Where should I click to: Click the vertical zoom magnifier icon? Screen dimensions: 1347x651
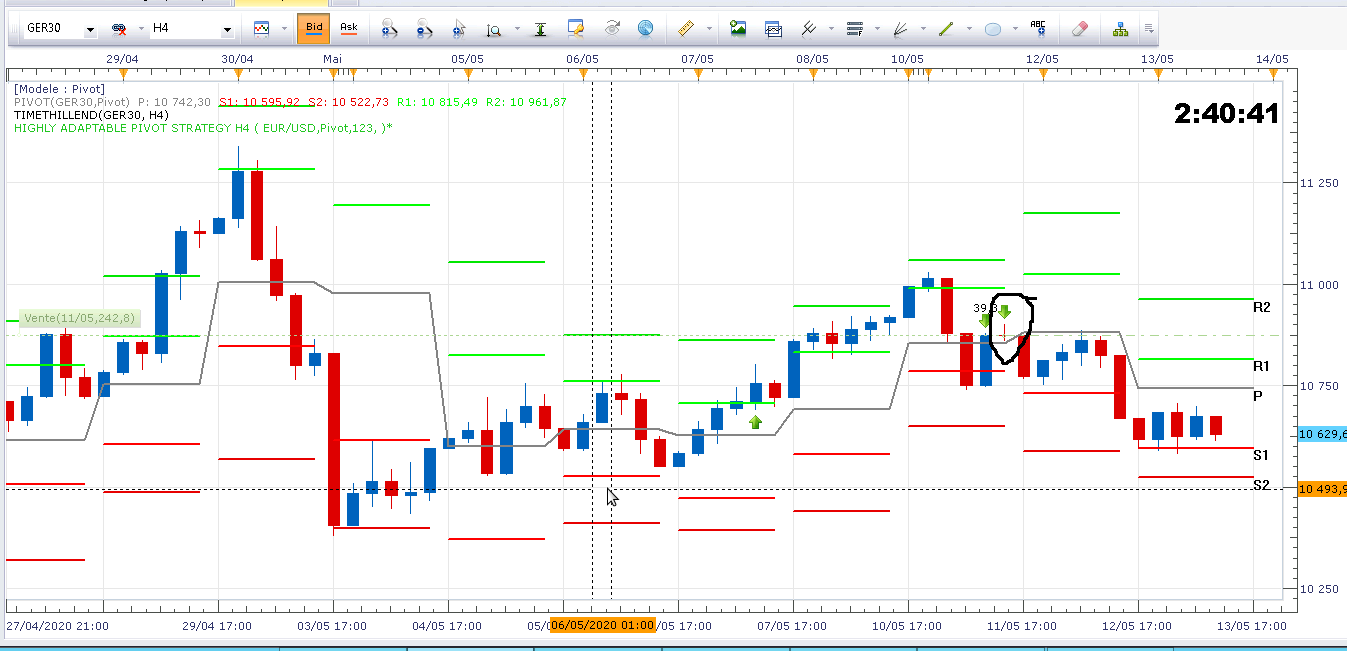tap(494, 29)
